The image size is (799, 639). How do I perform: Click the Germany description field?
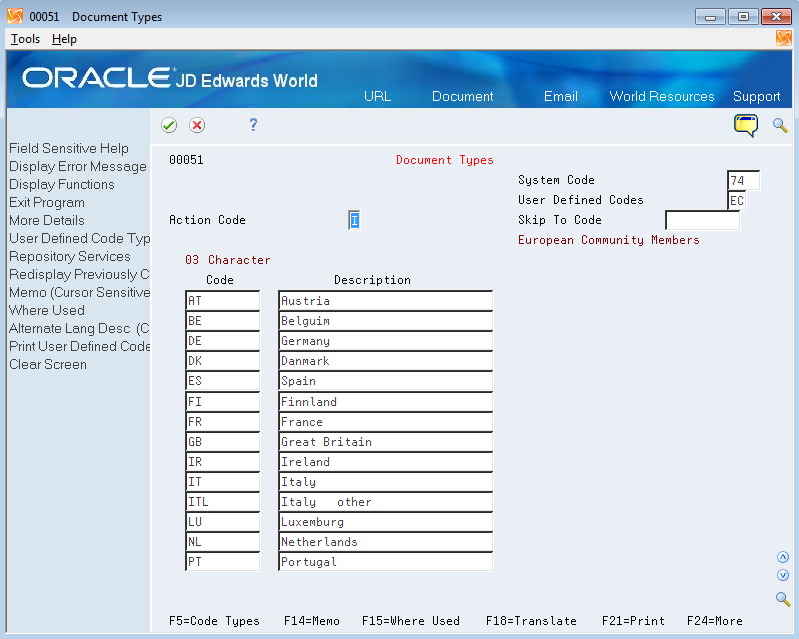tap(386, 340)
